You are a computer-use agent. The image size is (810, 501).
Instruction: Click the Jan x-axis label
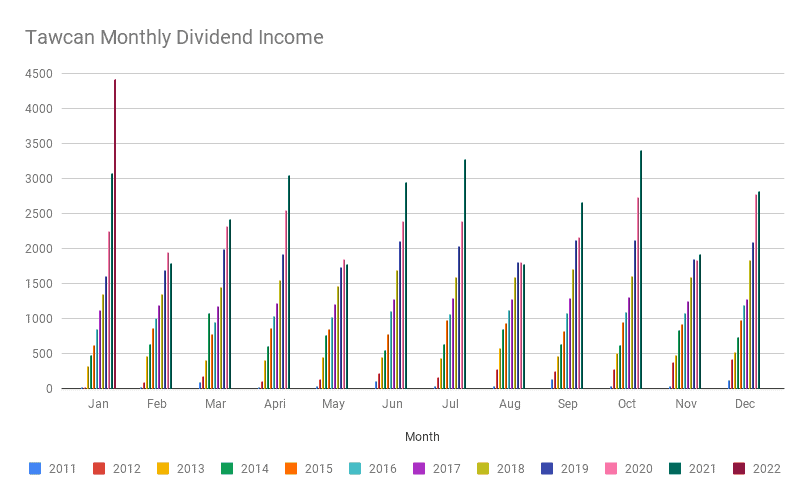(x=98, y=404)
